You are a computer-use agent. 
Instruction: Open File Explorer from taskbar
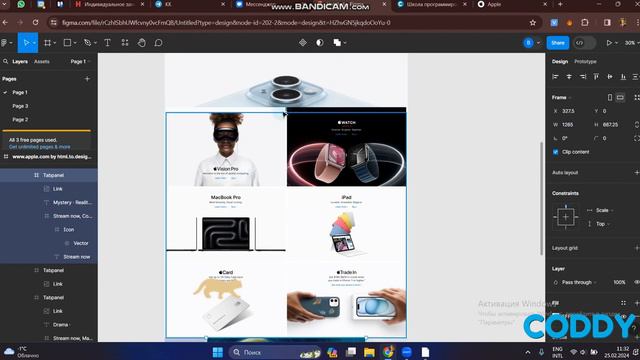tap(369, 352)
